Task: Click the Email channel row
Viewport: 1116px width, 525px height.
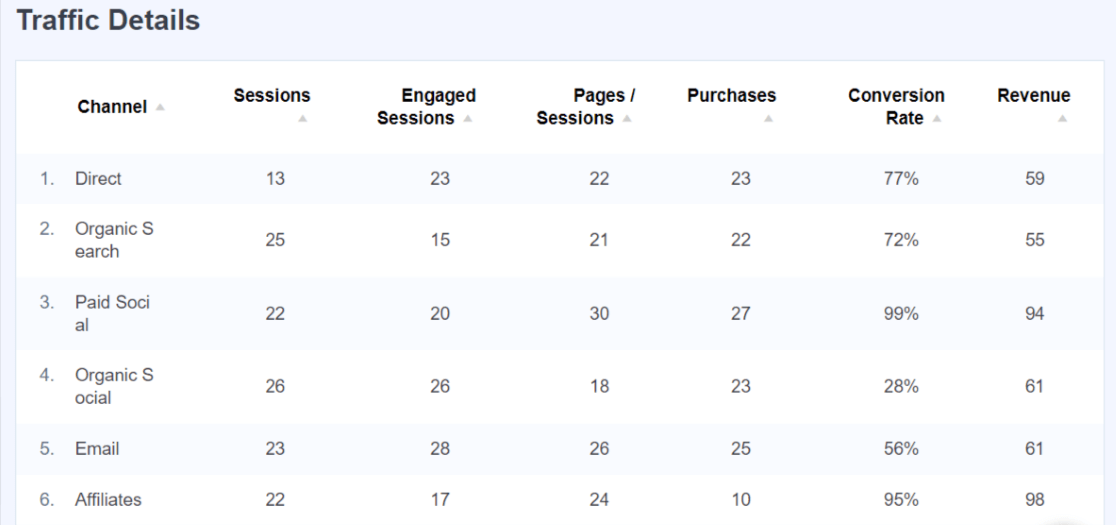Action: (97, 449)
